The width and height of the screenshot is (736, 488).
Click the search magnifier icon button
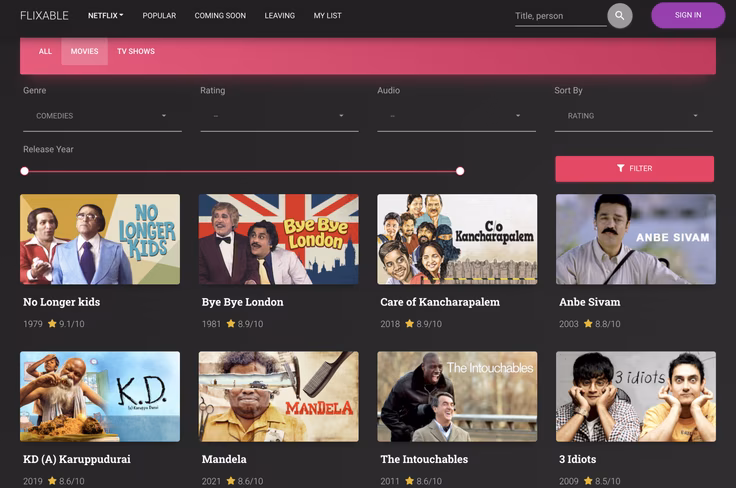(620, 15)
